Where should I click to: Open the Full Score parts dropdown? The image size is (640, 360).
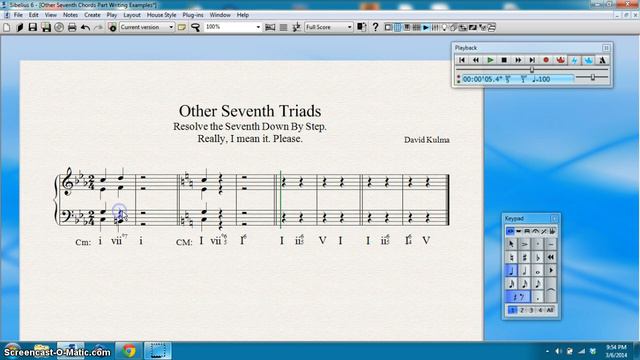point(329,27)
